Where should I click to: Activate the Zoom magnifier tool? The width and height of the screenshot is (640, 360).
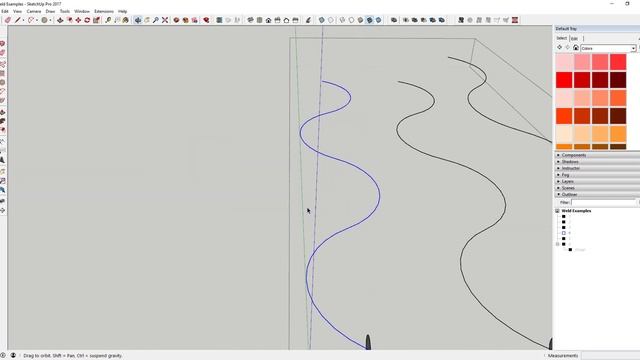156,20
